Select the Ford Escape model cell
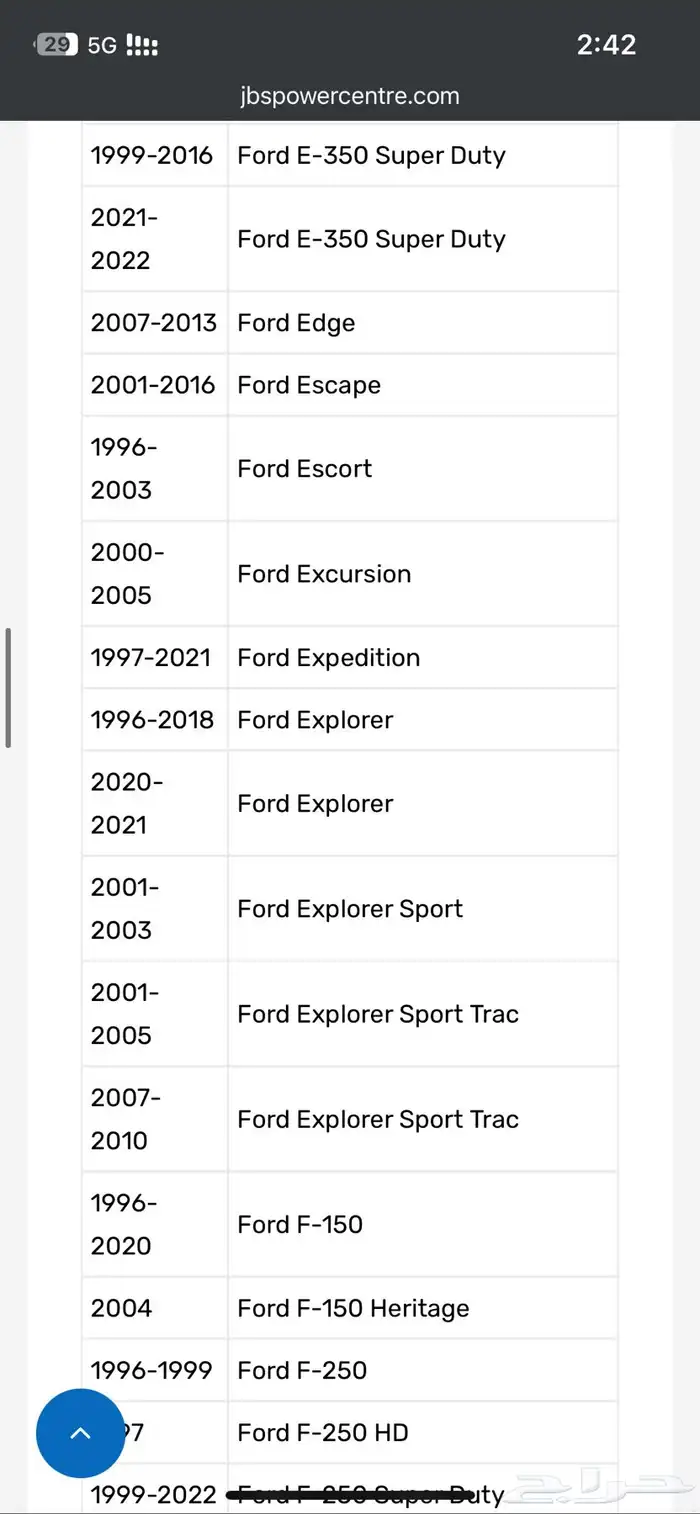The image size is (700, 1514). point(309,385)
